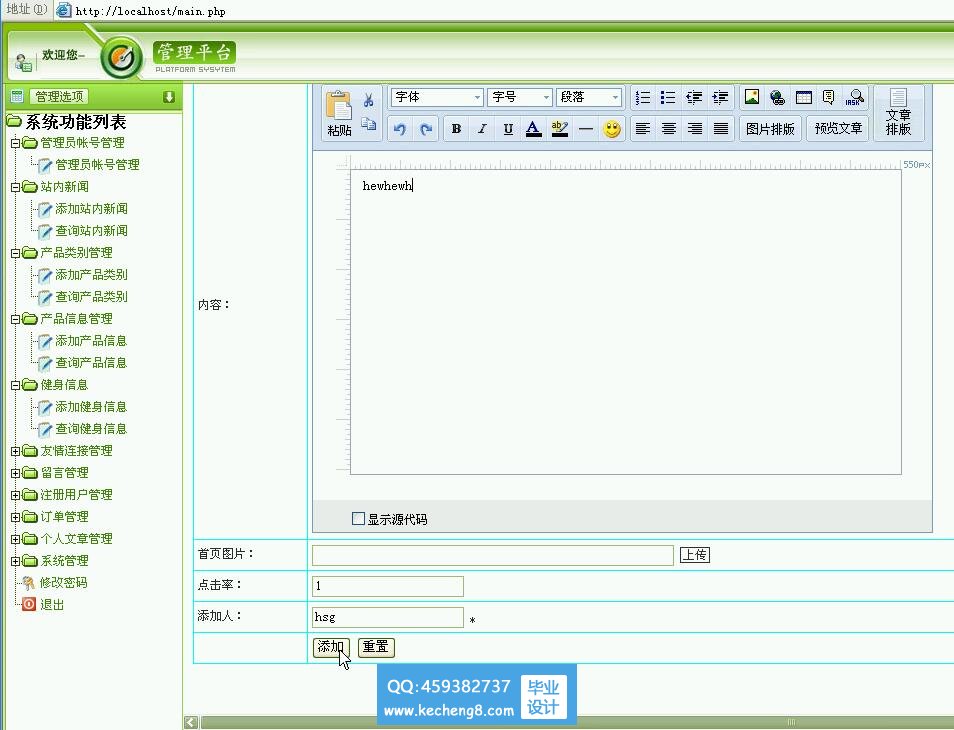
Task: Check the 显示源代码 checkbox
Action: point(358,518)
